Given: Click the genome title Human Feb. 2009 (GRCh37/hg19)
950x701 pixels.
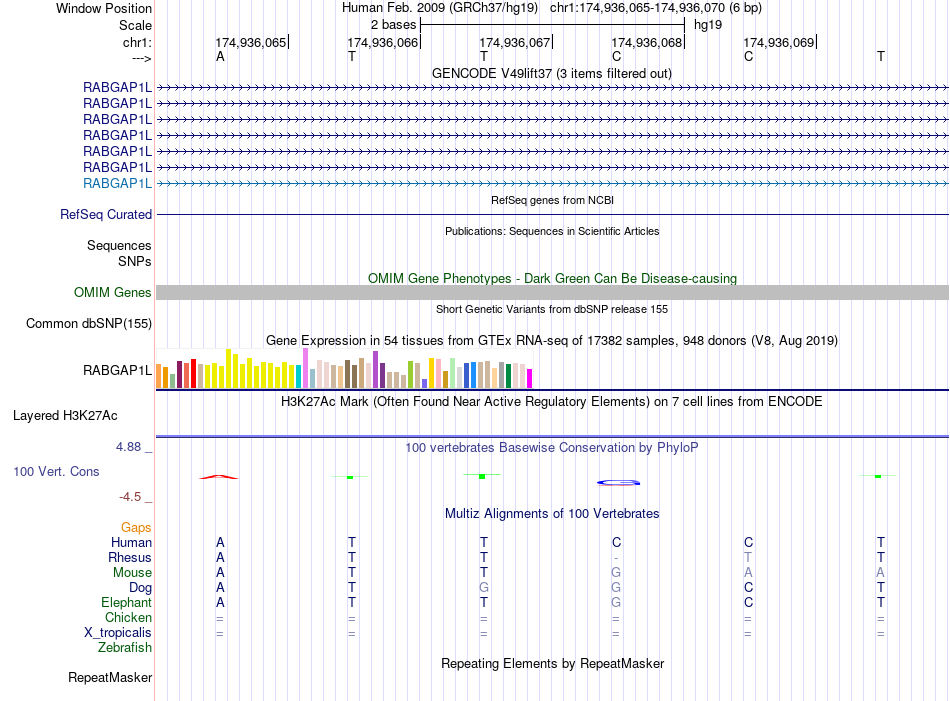Looking at the screenshot, I should [x=439, y=8].
